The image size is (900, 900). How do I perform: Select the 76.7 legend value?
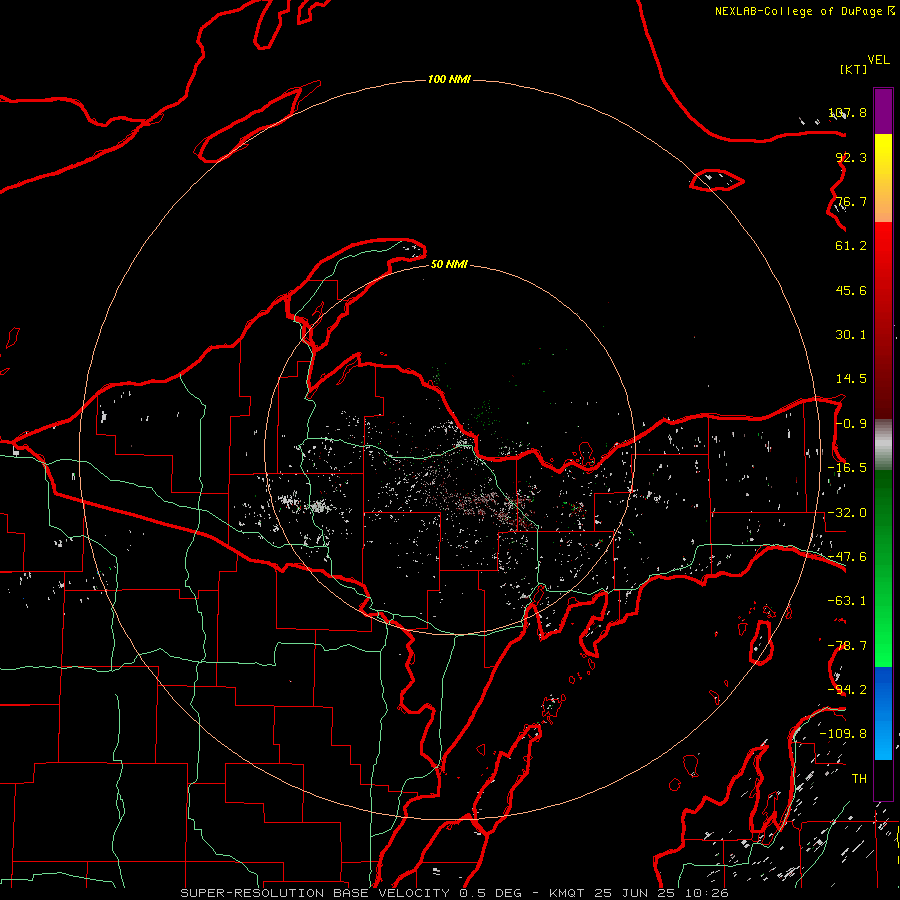(851, 201)
